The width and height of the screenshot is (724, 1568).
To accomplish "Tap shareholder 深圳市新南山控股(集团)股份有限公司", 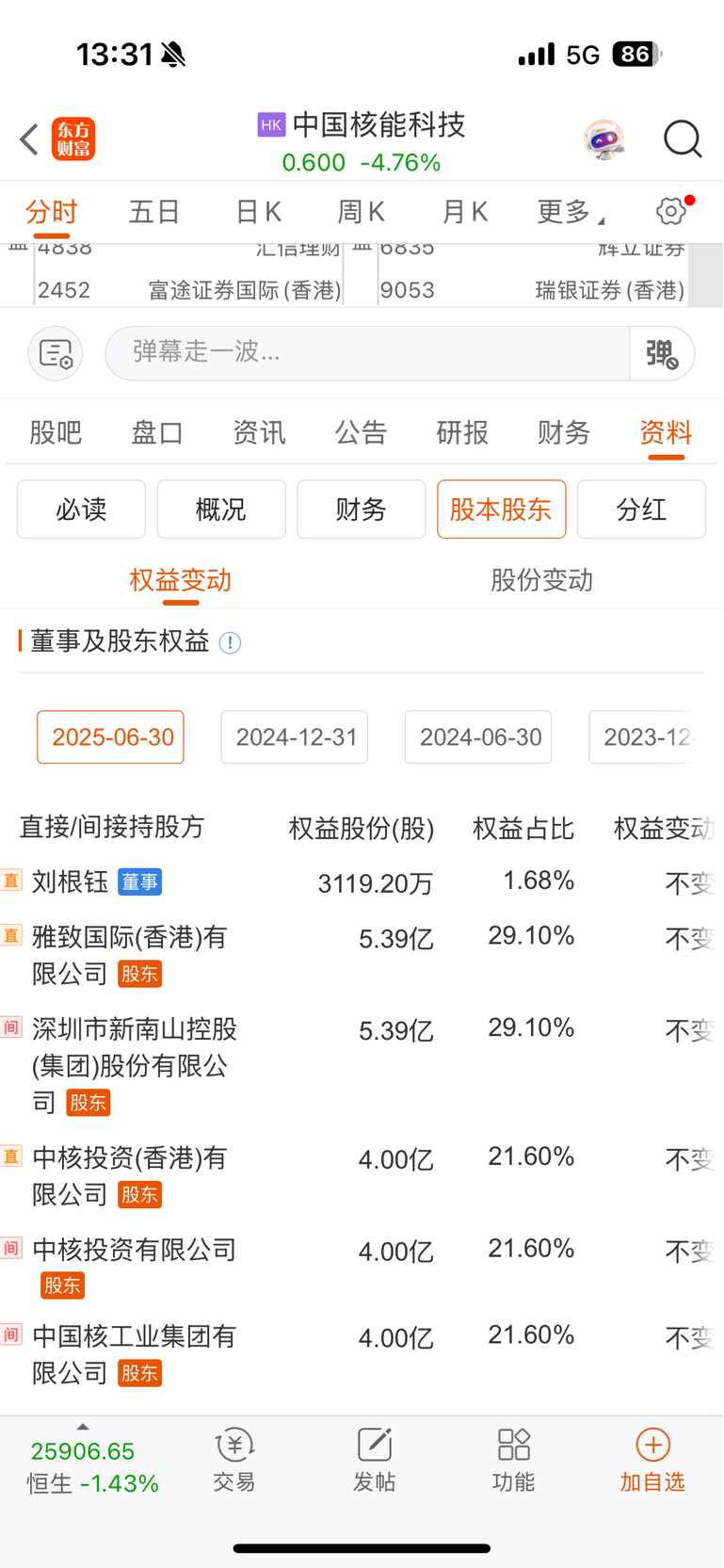I will pyautogui.click(x=135, y=1065).
